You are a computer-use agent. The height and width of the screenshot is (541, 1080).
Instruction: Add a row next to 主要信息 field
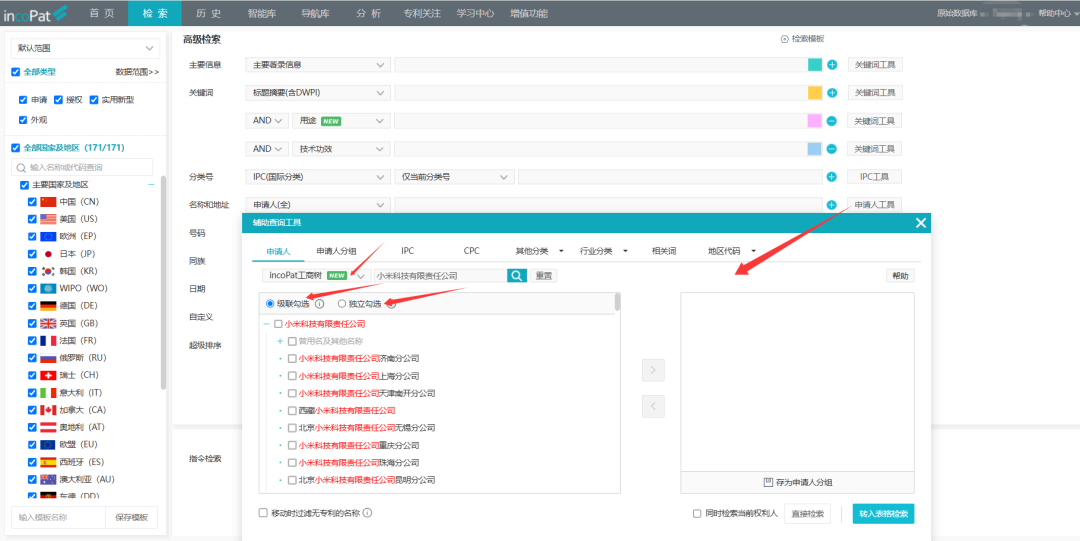coord(831,65)
